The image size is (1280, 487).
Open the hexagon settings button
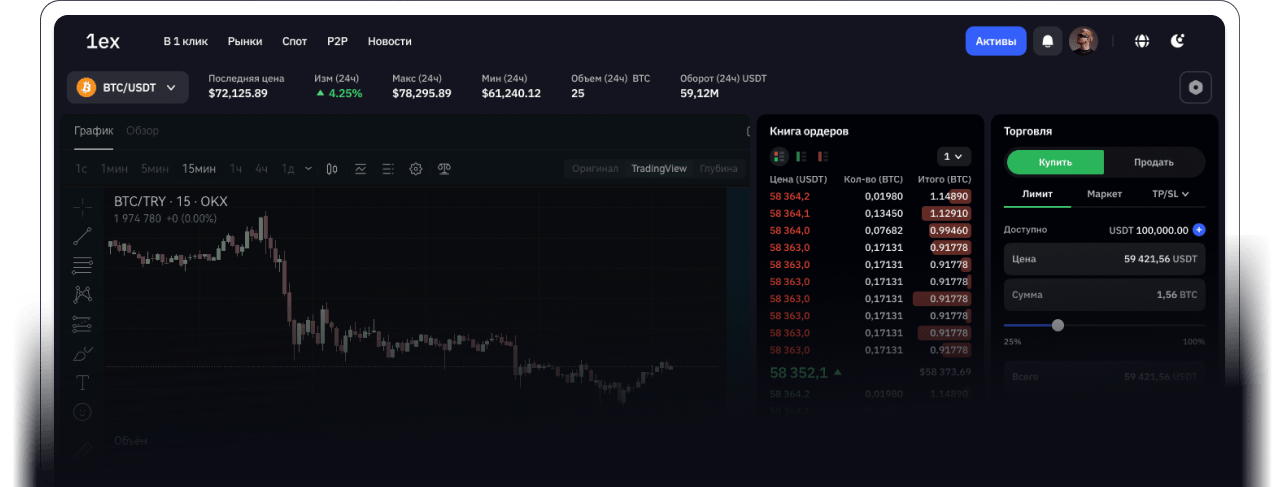1195,87
